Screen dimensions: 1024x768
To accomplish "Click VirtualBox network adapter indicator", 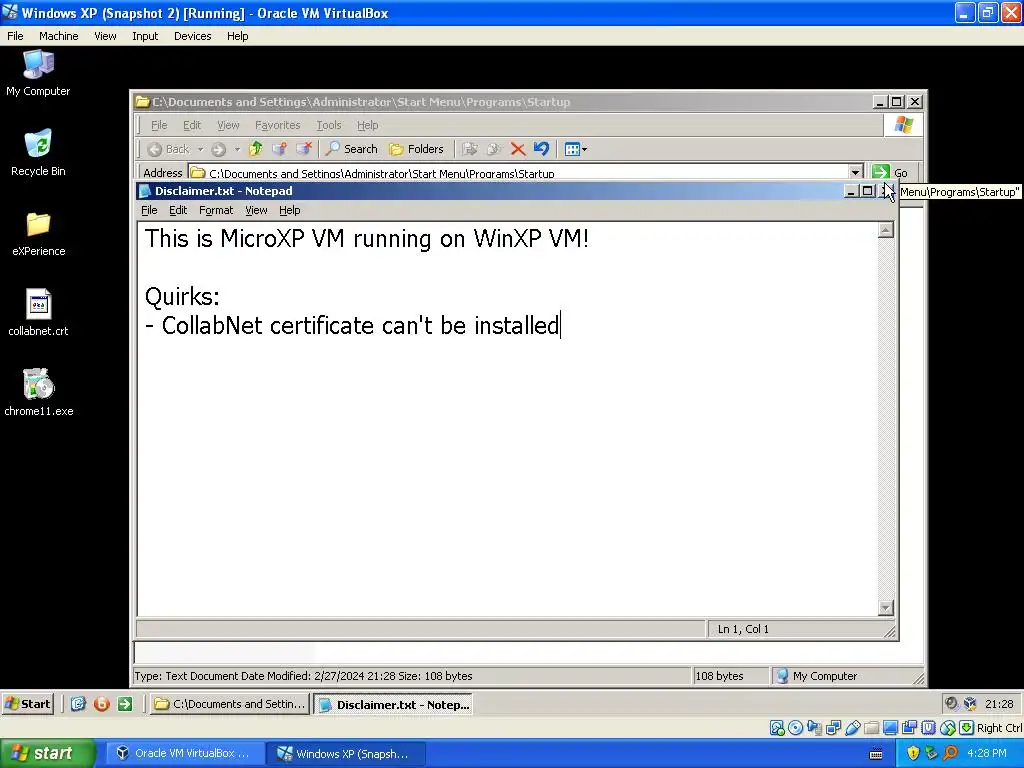I will pos(833,728).
